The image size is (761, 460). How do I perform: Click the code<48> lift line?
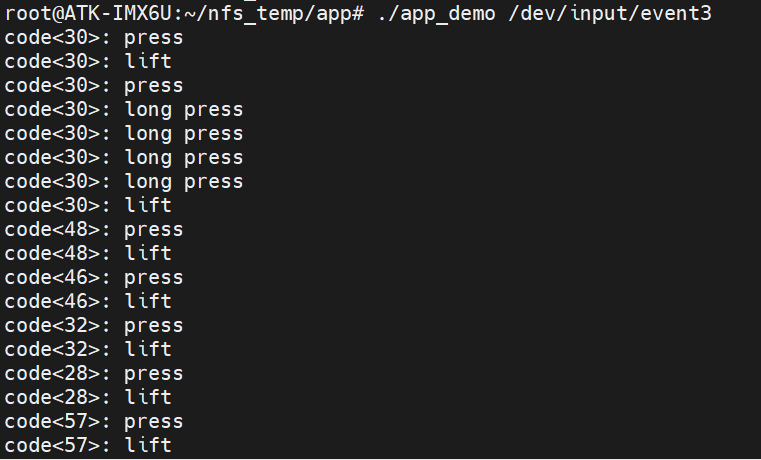(88, 254)
